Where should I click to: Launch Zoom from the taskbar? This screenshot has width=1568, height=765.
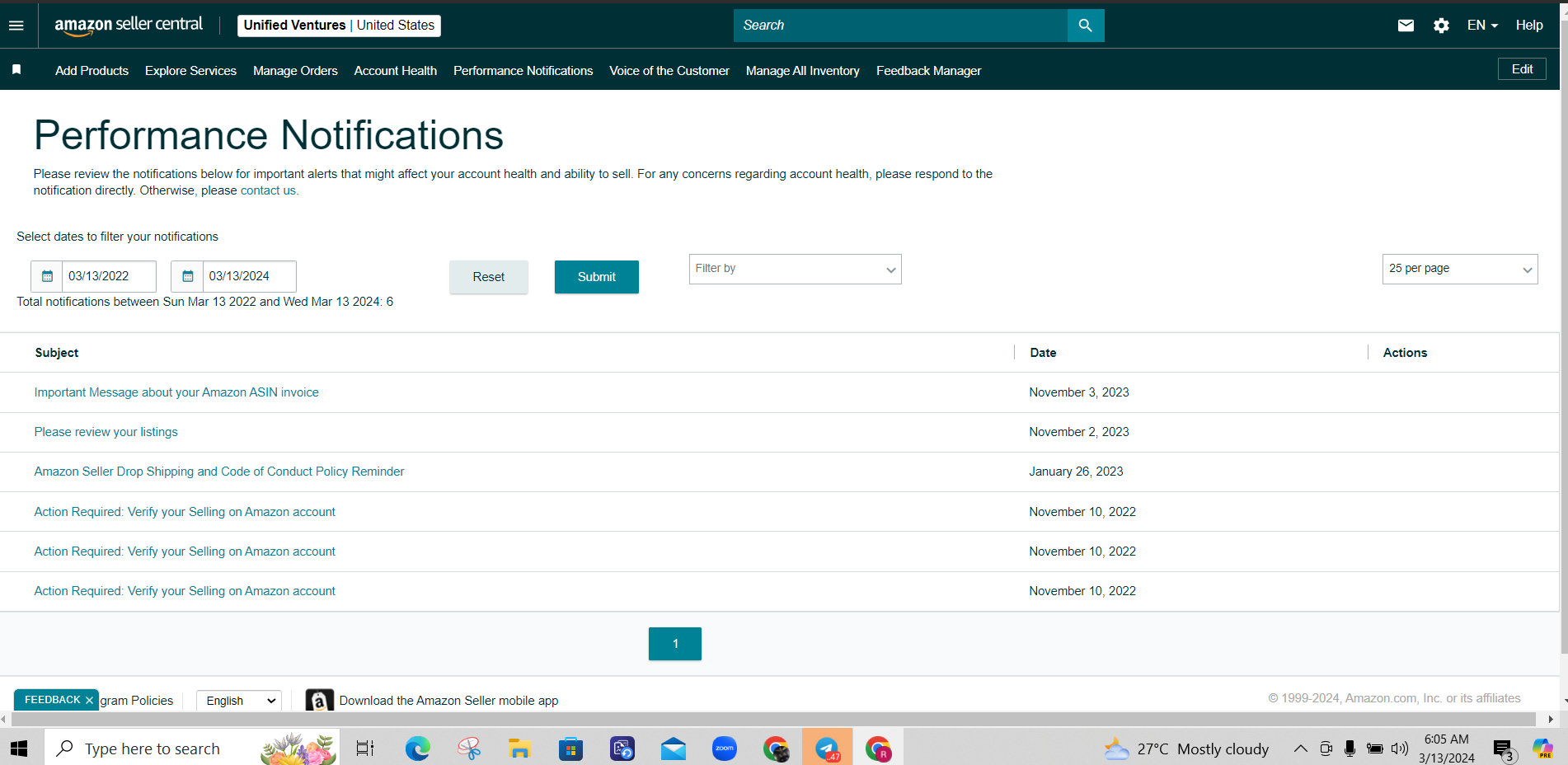[725, 749]
